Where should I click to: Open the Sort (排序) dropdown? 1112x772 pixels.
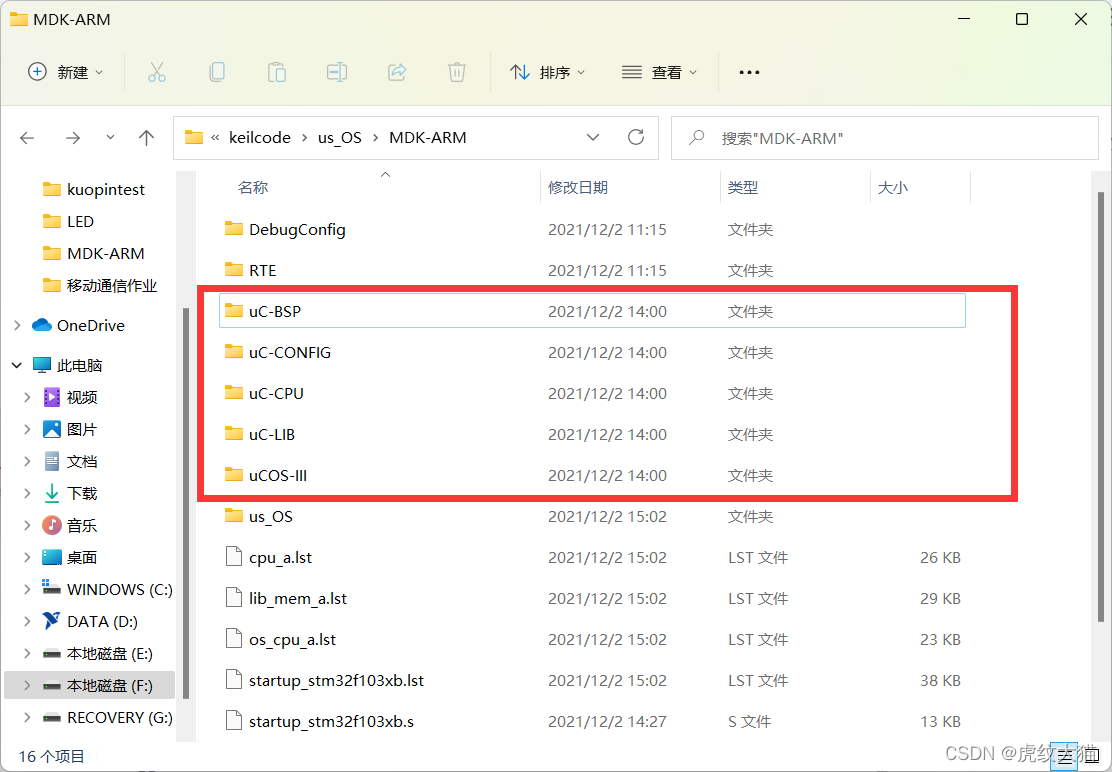[547, 72]
